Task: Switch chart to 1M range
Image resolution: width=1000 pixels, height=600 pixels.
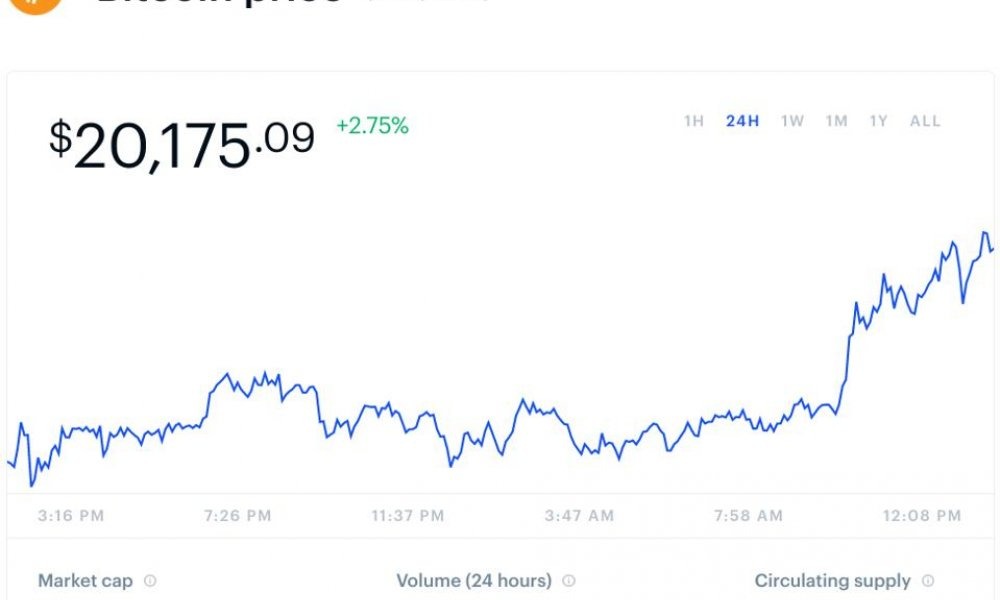Action: coord(836,121)
